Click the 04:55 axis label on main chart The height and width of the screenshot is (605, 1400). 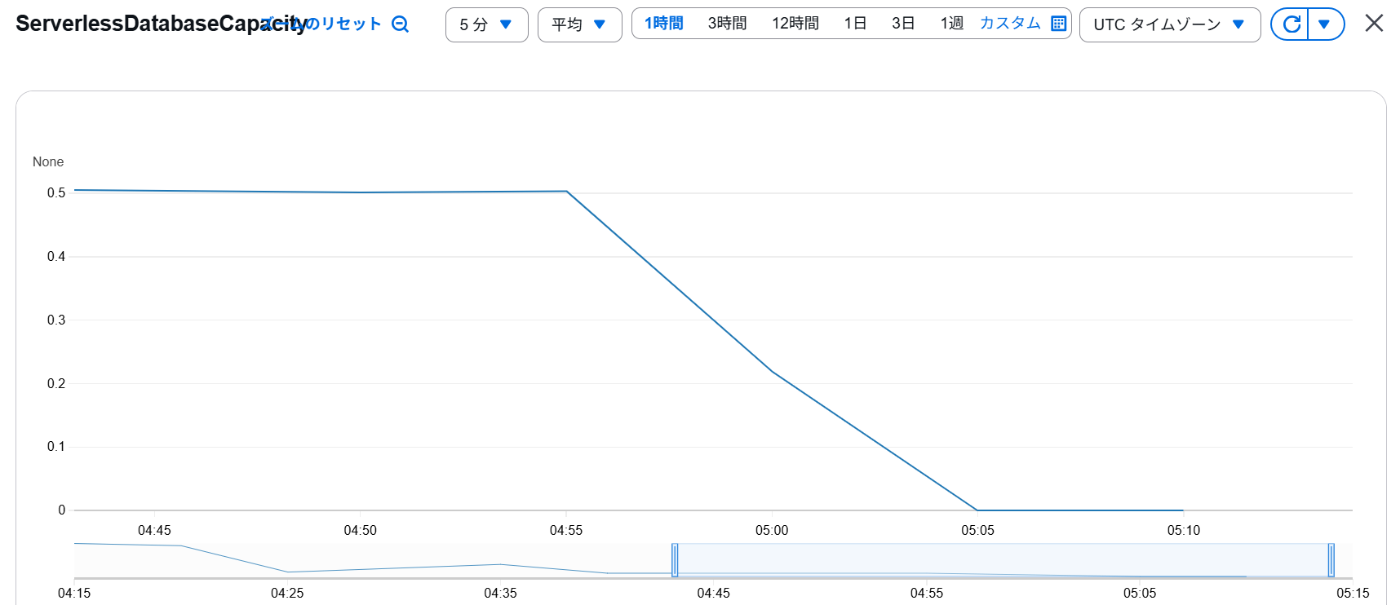pos(566,530)
